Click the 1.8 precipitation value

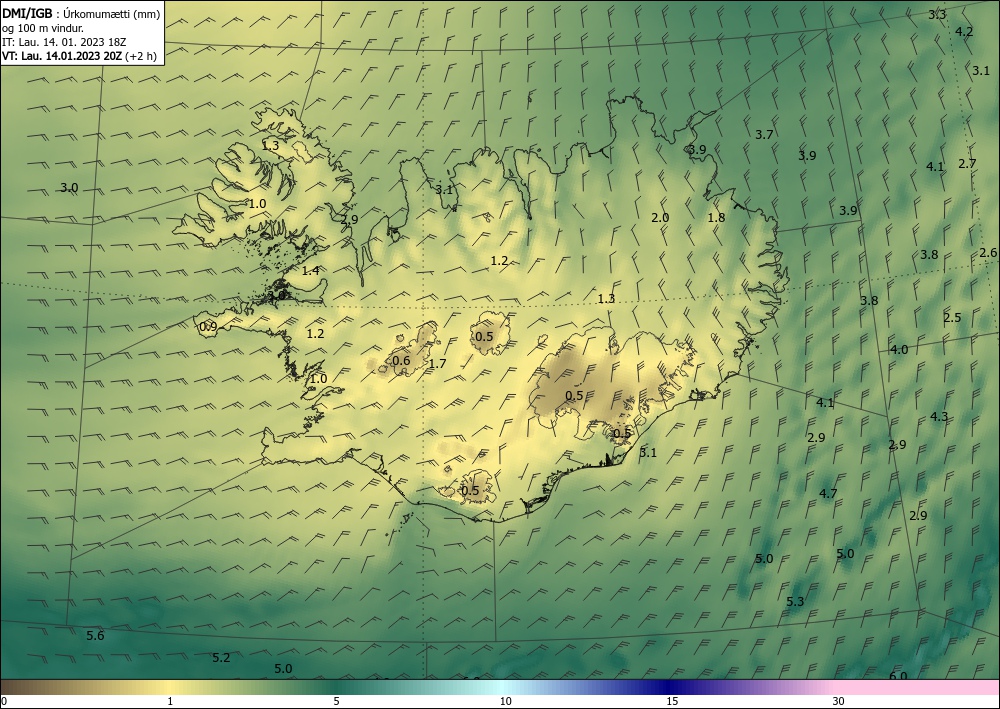716,217
